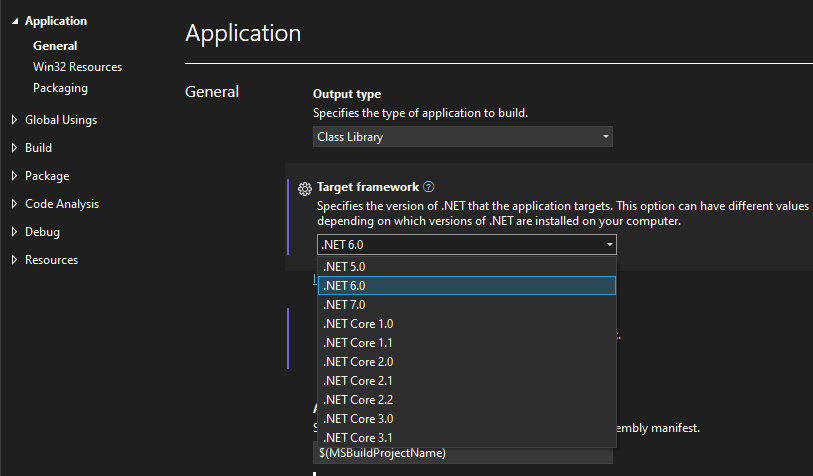This screenshot has width=813, height=476.
Task: Click the Output type heading
Action: pos(347,94)
